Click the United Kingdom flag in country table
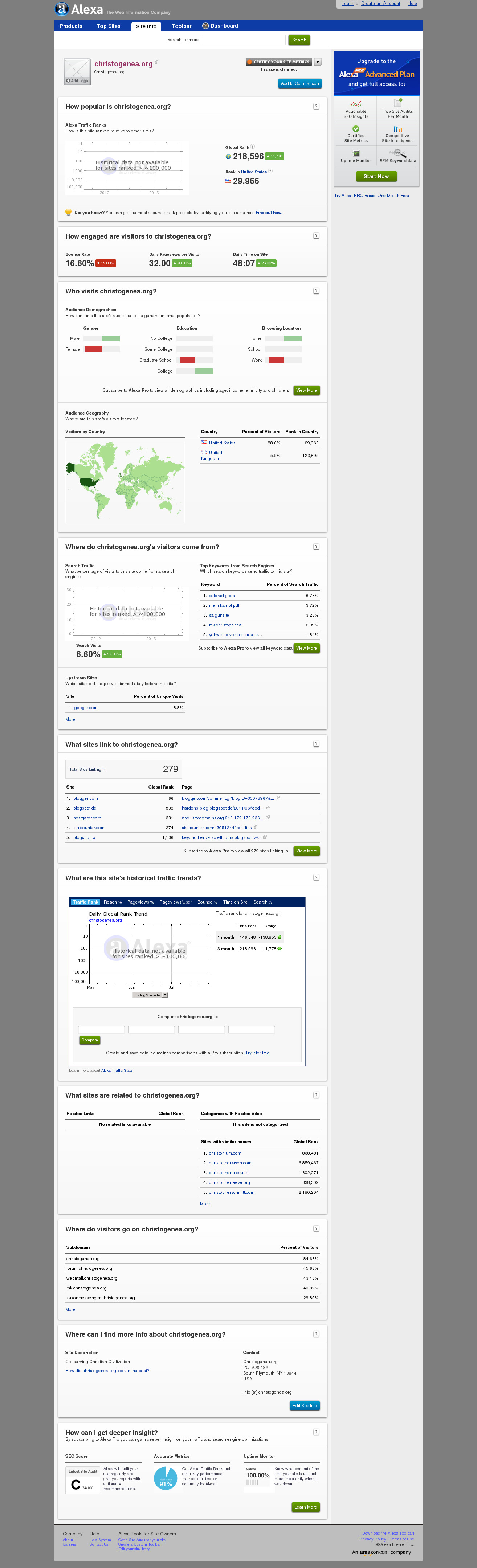This screenshot has width=477, height=1568. point(204,452)
